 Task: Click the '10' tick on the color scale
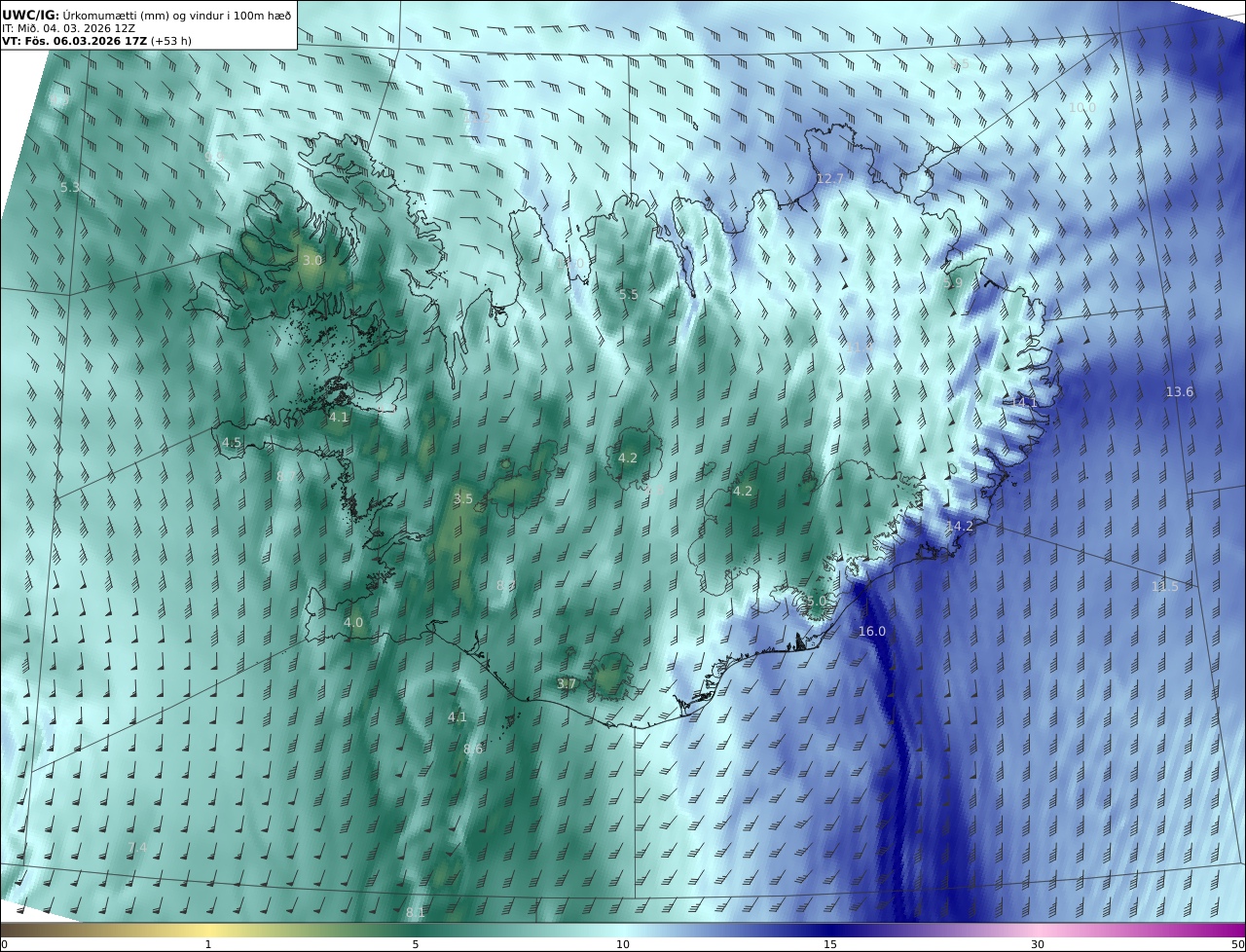623,945
